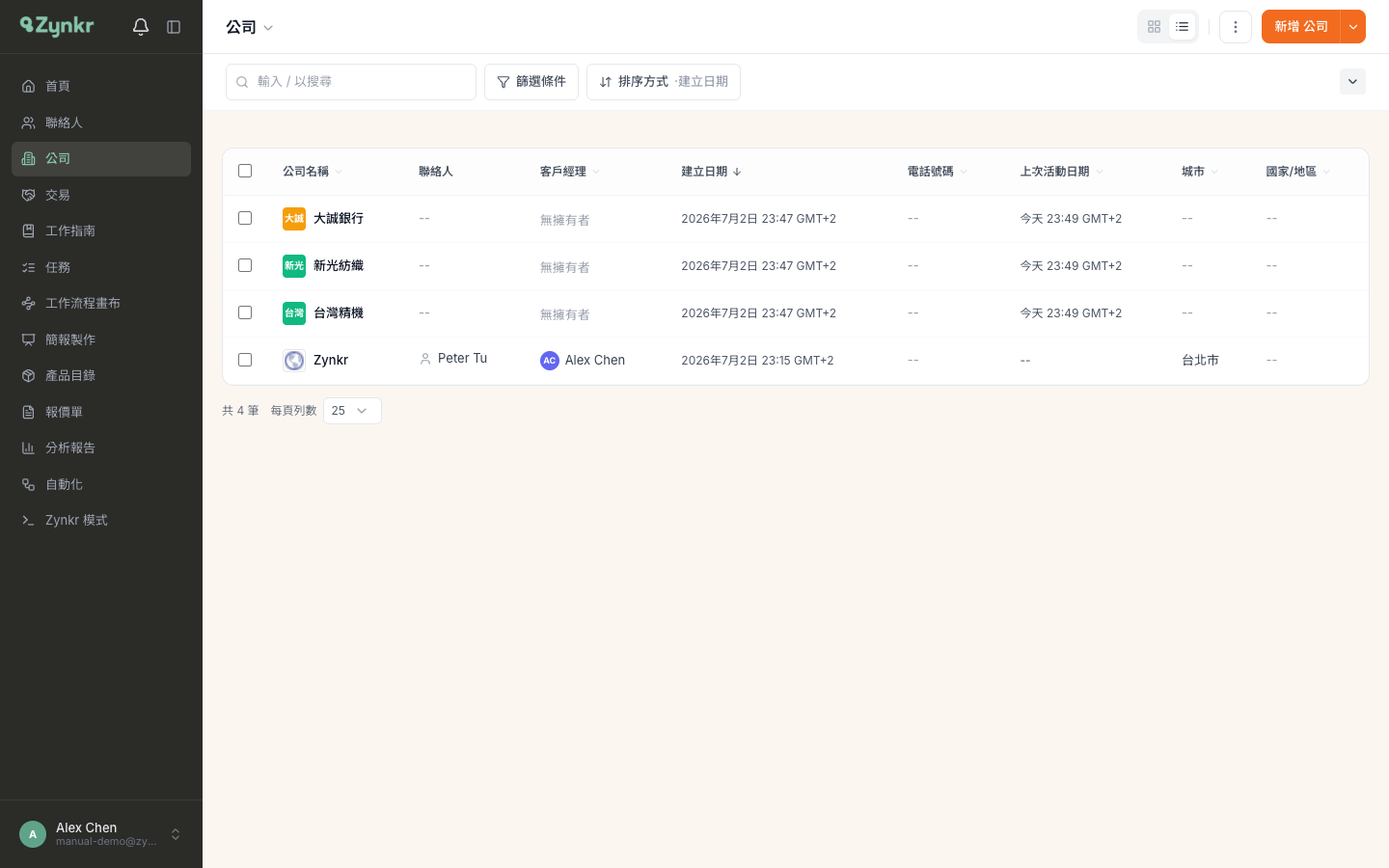Open the 城市 column menu

[1214, 173]
